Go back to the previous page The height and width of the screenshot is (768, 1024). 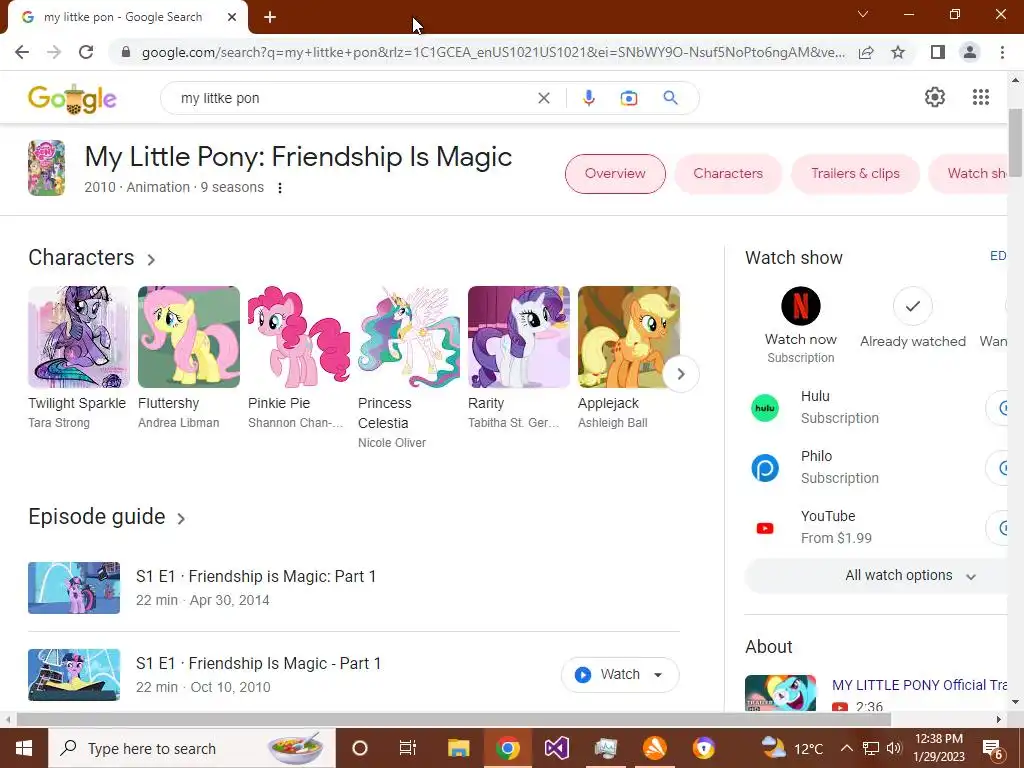[x=22, y=52]
